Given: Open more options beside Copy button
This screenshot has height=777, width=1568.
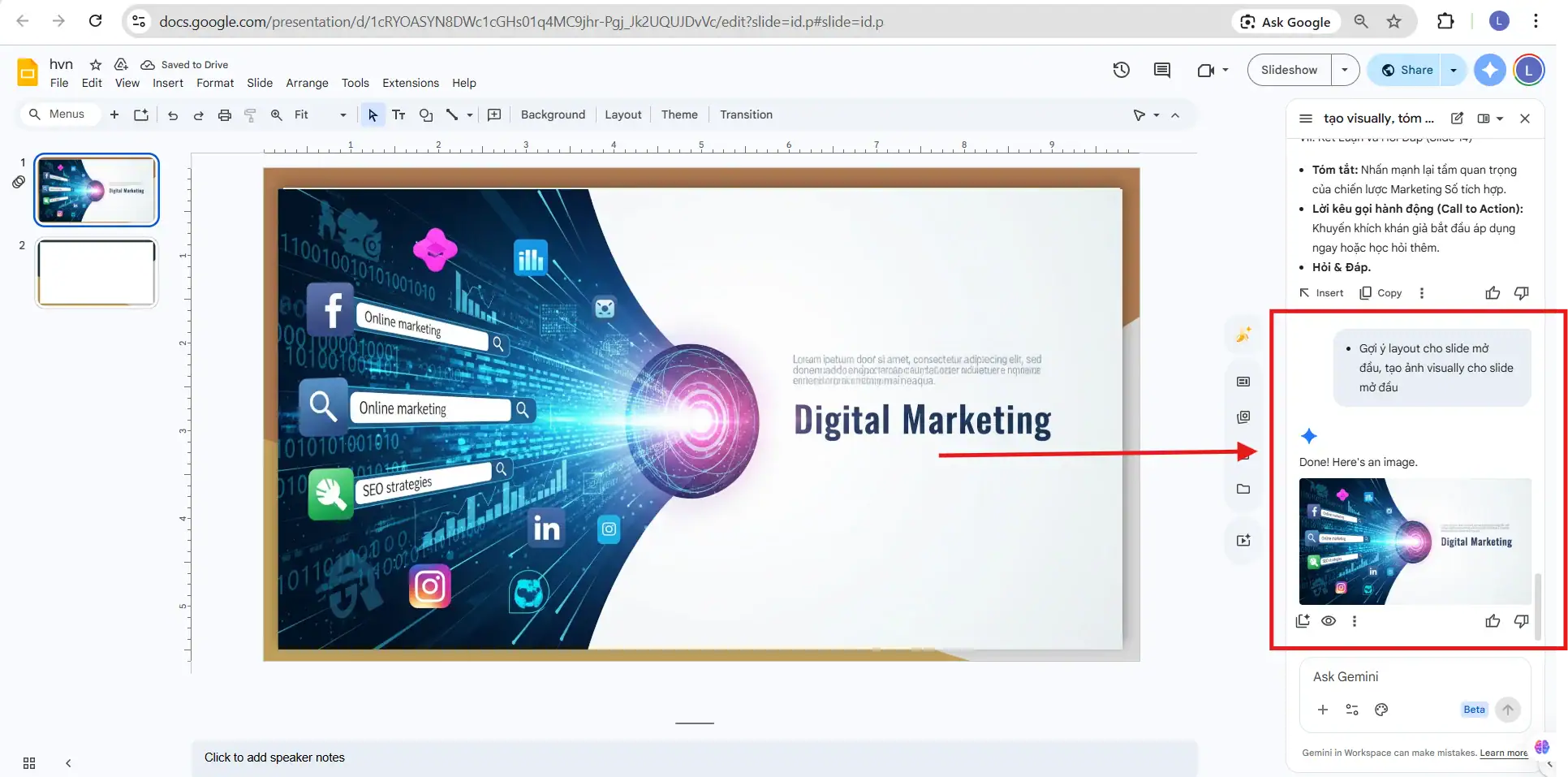Looking at the screenshot, I should point(1421,293).
